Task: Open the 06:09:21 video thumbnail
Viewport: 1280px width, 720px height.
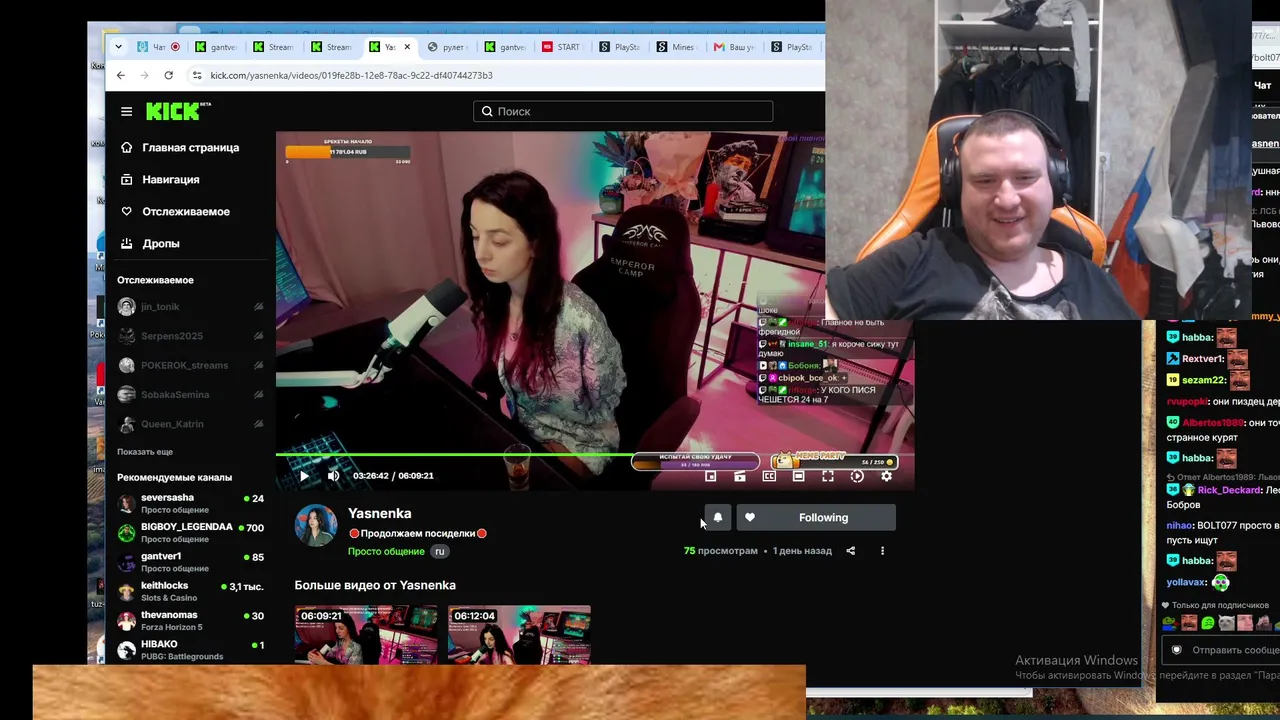Action: (x=366, y=634)
